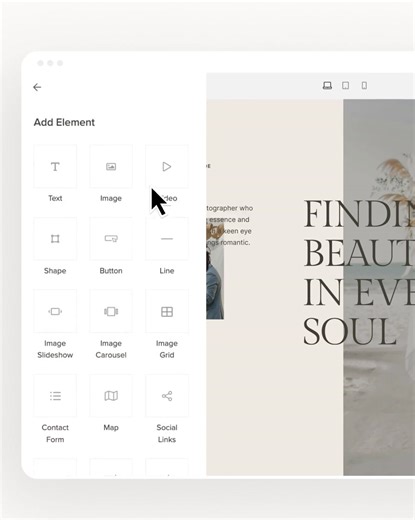The height and width of the screenshot is (520, 415).
Task: Click the 'Map' label text
Action: coord(111,428)
